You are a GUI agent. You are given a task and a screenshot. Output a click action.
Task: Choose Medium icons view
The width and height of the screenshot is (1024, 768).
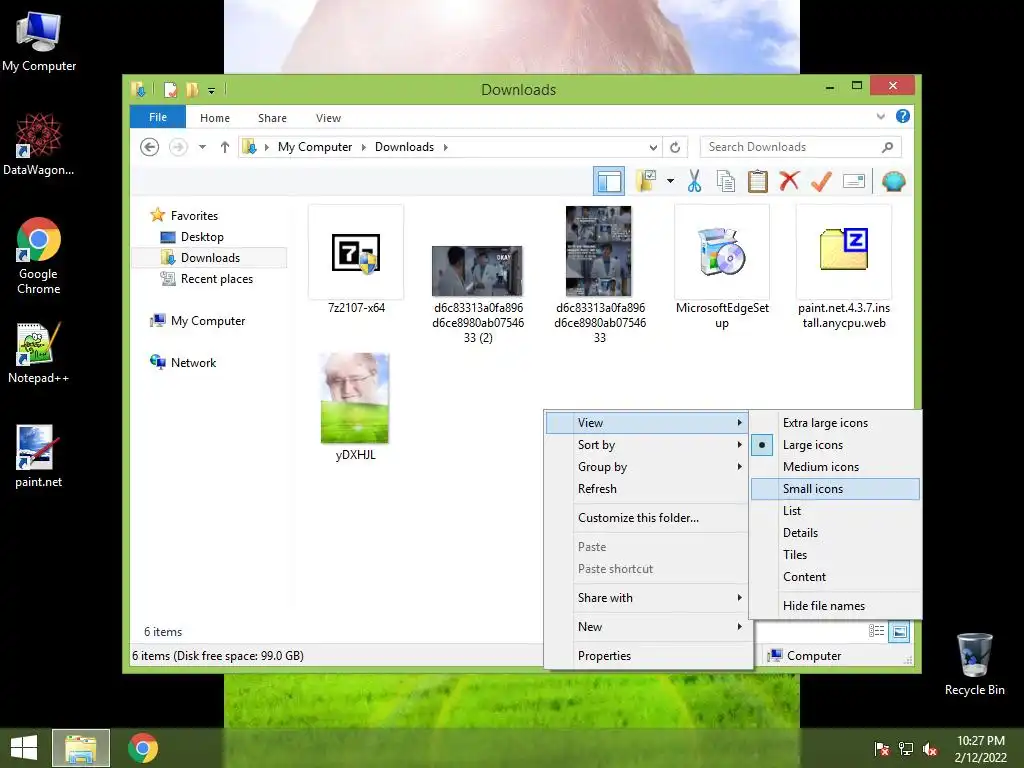(x=835, y=467)
